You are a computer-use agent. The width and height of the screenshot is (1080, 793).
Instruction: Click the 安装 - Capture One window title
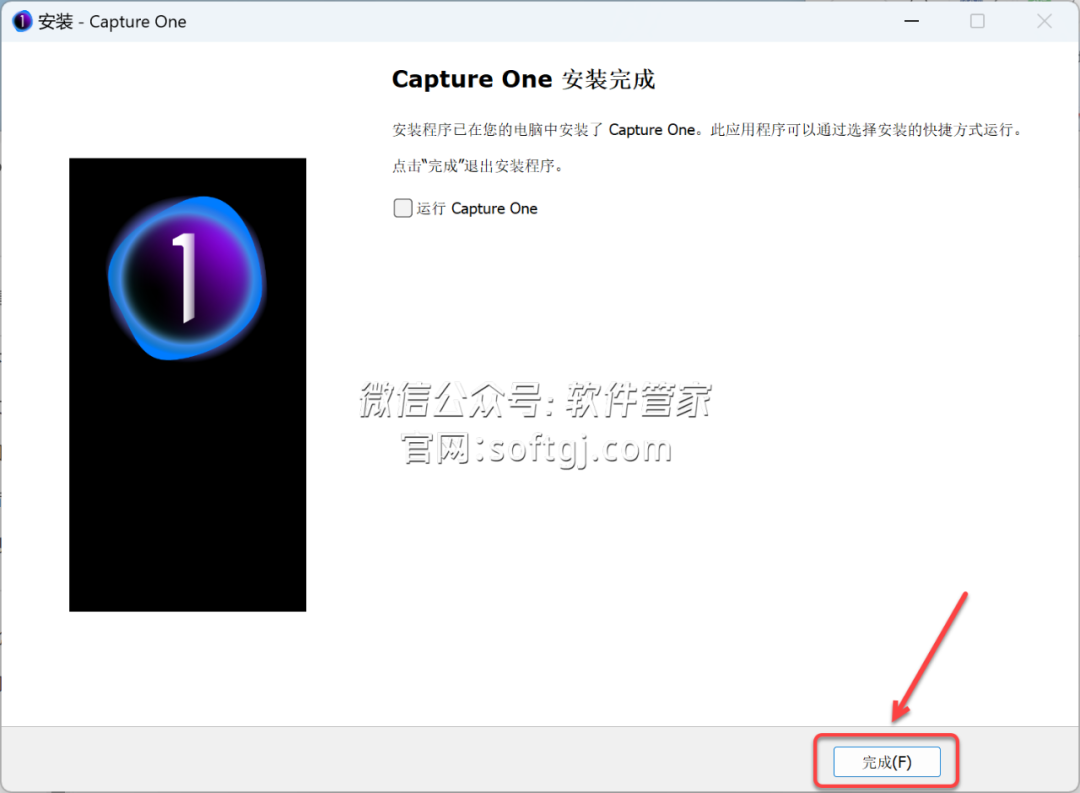tap(112, 22)
